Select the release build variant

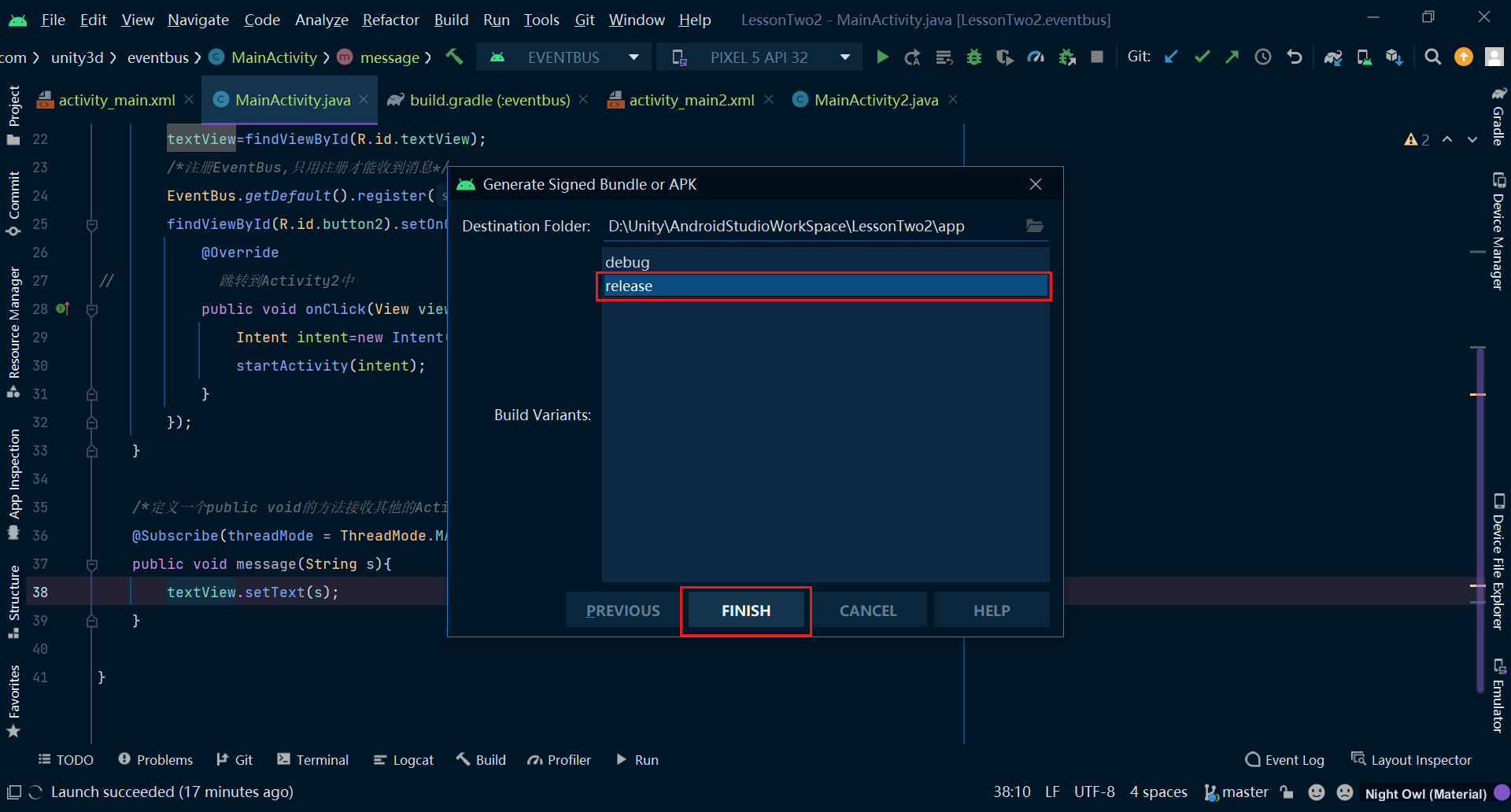tap(826, 286)
